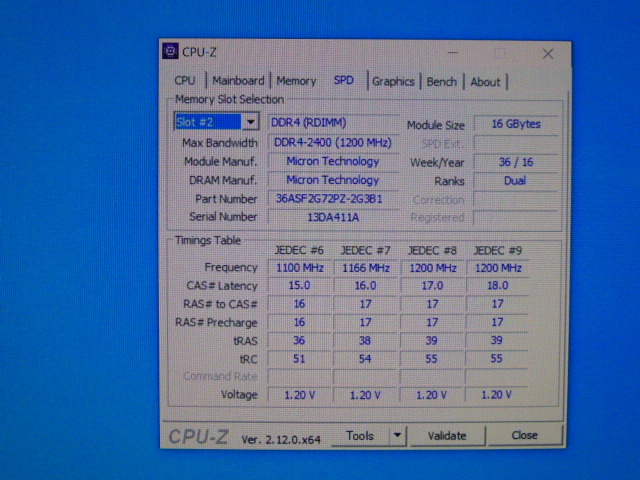Click the empty Correction field
640x480 pixels.
[516, 200]
